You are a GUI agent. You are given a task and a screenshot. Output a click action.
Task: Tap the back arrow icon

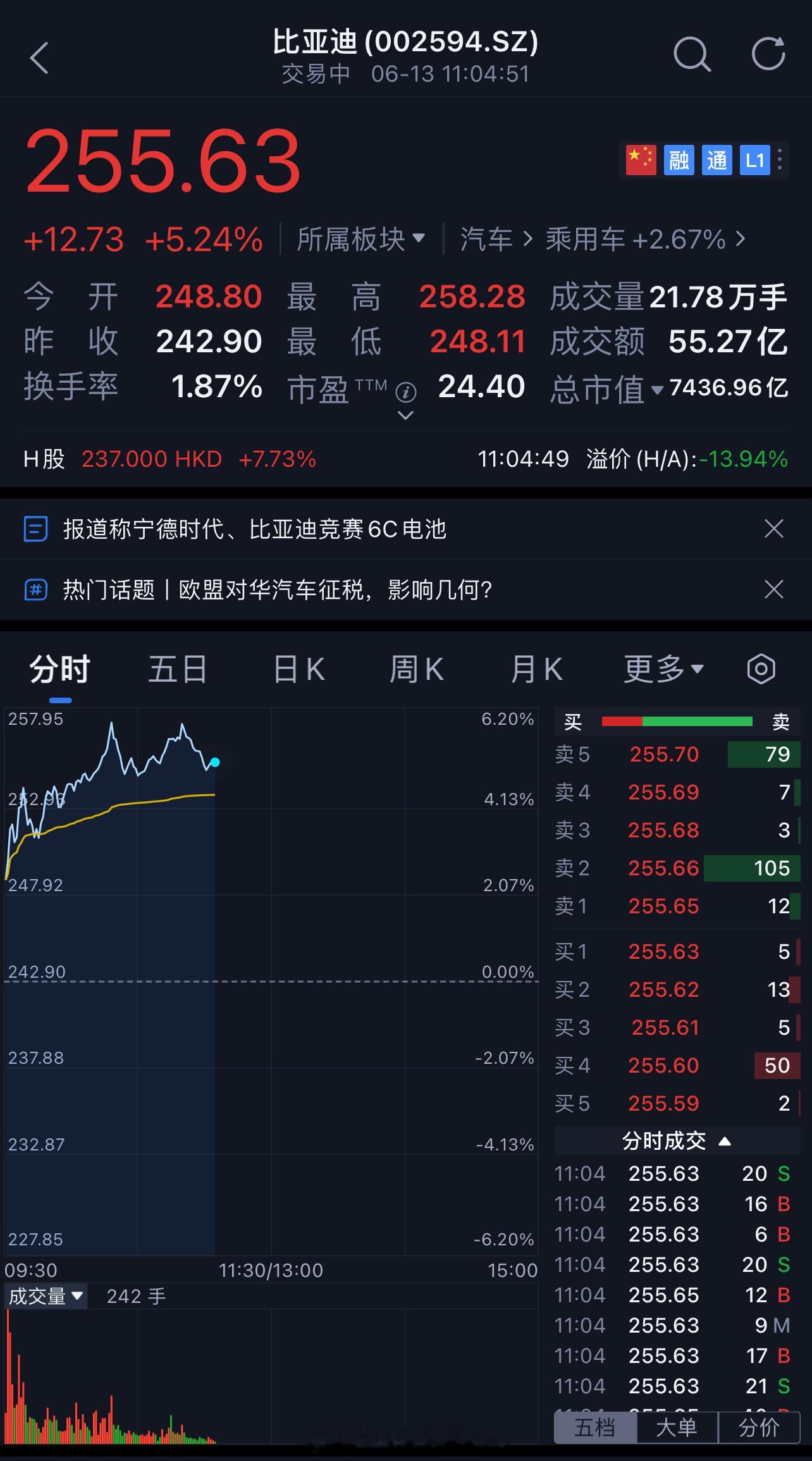click(39, 58)
